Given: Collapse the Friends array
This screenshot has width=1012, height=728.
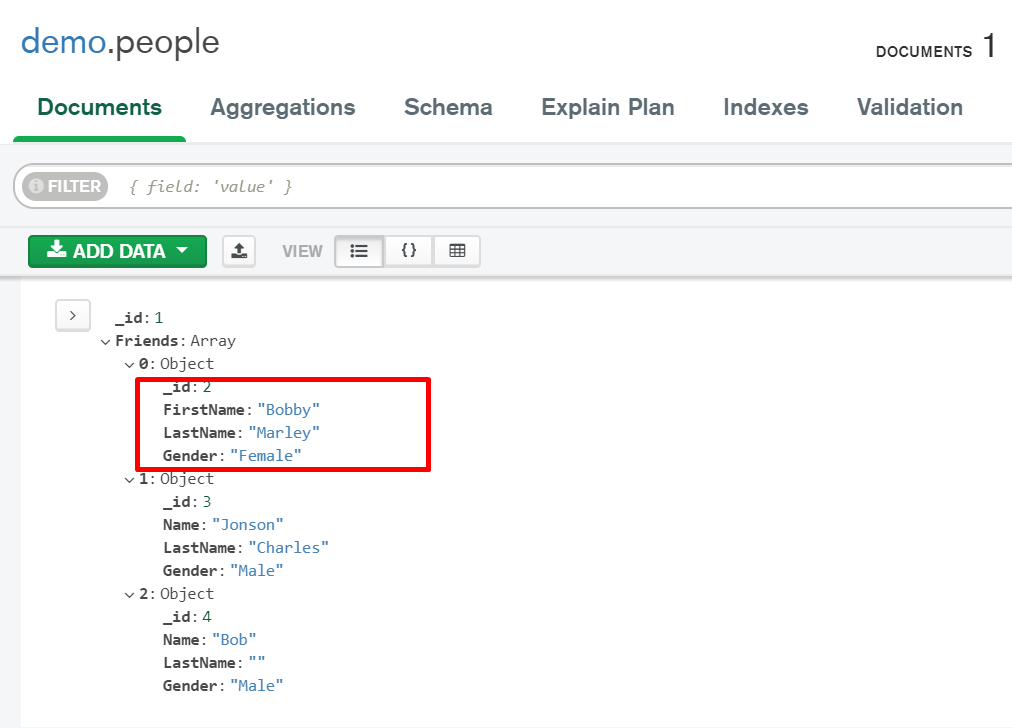Looking at the screenshot, I should coord(105,341).
